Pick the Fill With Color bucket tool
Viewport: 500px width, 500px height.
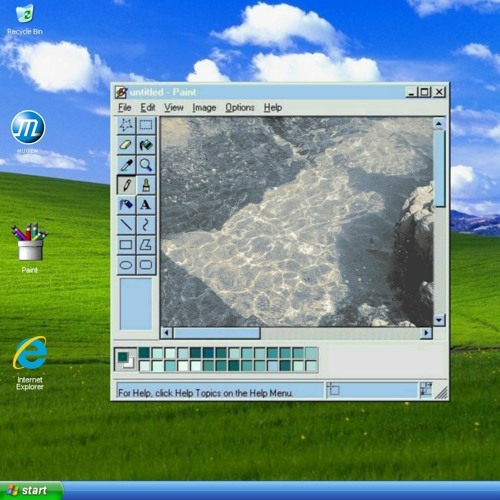coord(146,145)
